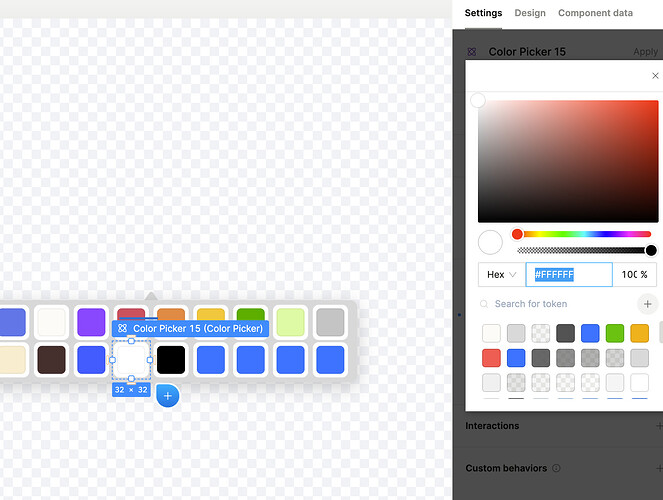
Task: Click the 'Color Picker 15 (Color Picker)' canvas label
Action: coord(190,328)
